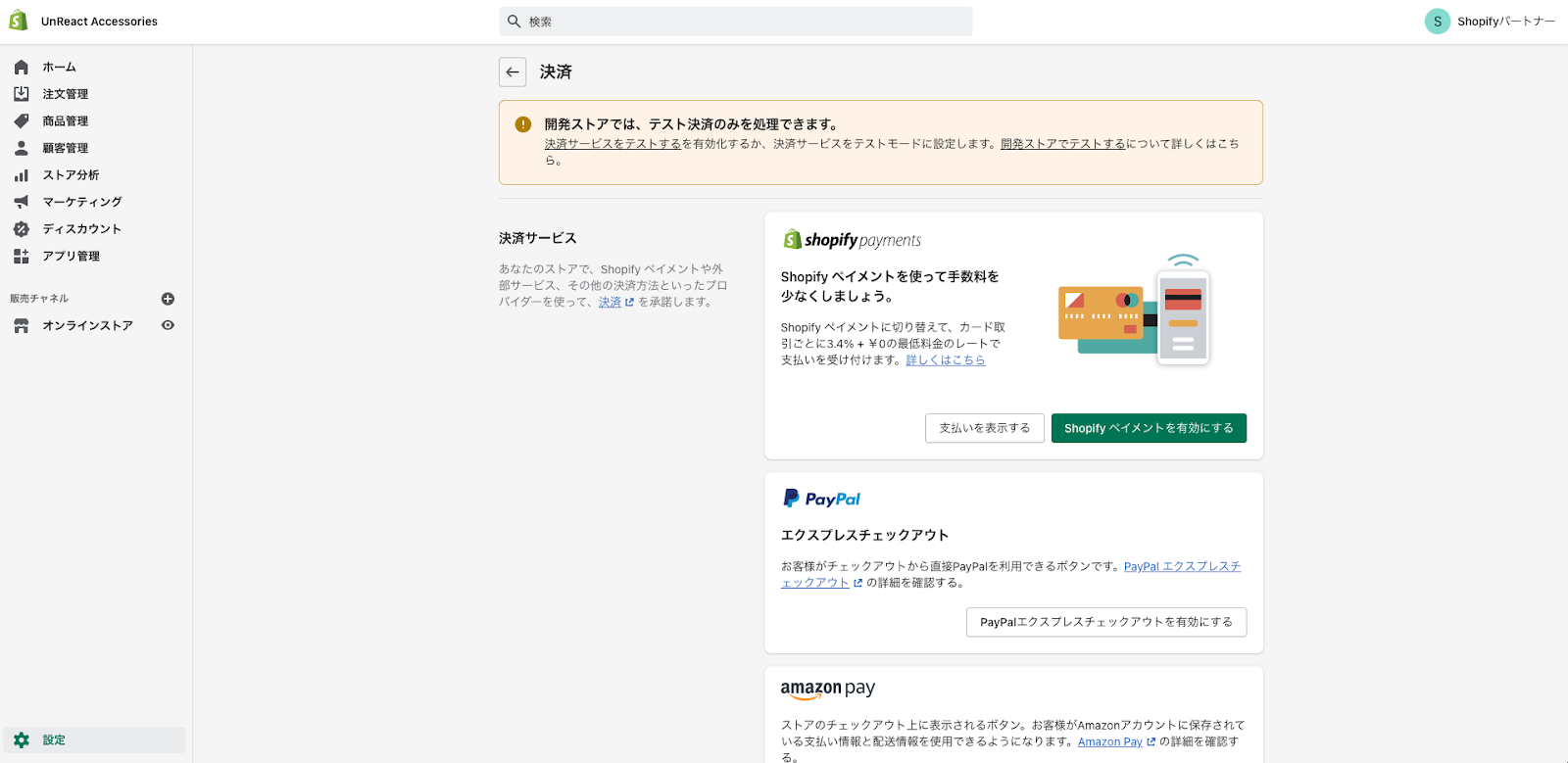Open 注文管理 in the sidebar
The height and width of the screenshot is (763, 1568).
(x=65, y=94)
